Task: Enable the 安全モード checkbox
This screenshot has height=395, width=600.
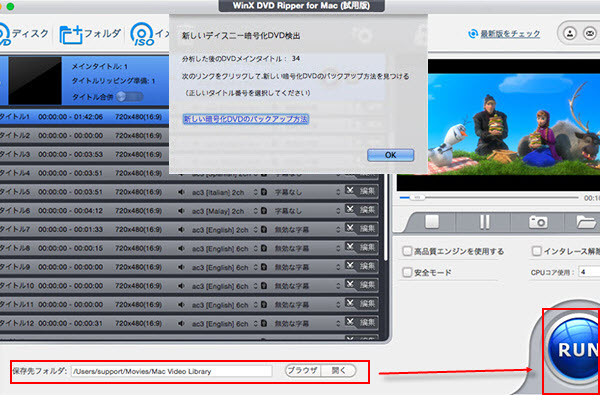Action: tap(407, 273)
